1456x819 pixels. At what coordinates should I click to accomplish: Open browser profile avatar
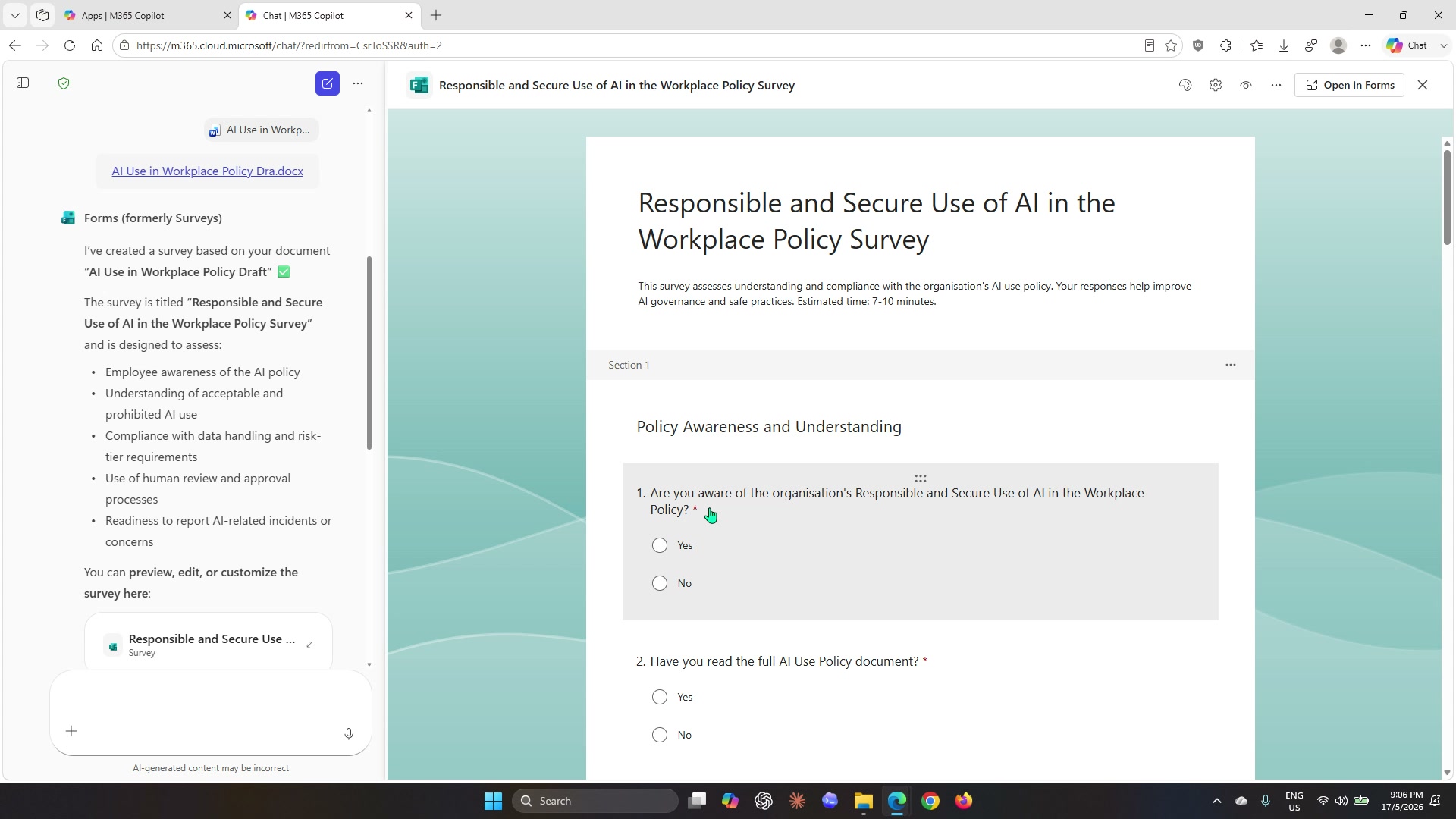(x=1338, y=45)
